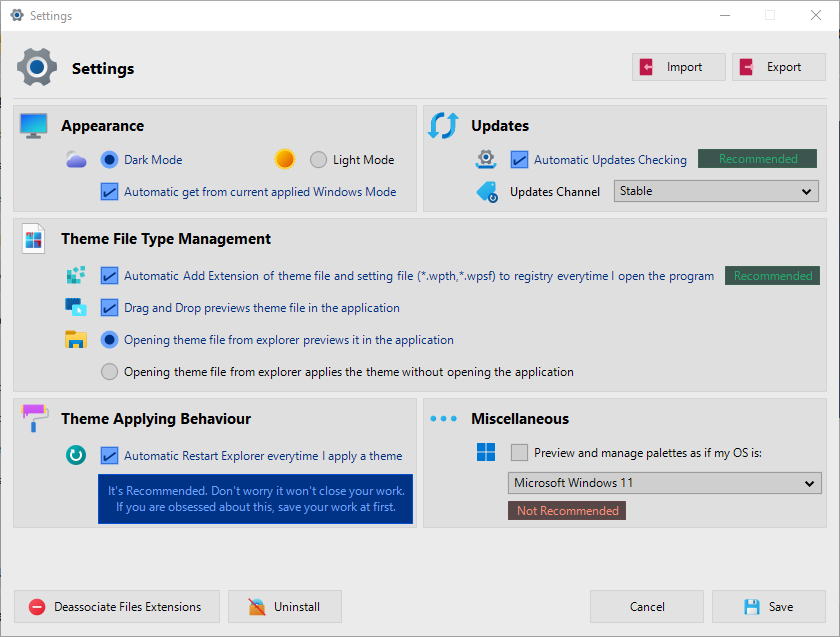The width and height of the screenshot is (840, 637).
Task: Click Recommended badge beside Automatic Updates Checking
Action: 758,159
